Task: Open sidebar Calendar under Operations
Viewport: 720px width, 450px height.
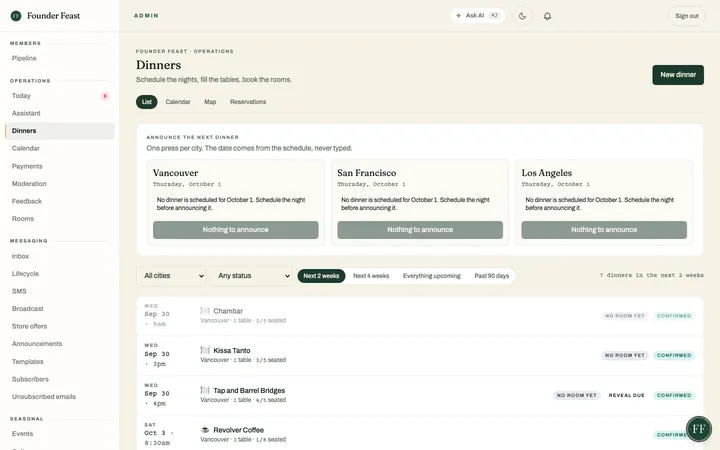Action: [60, 148]
